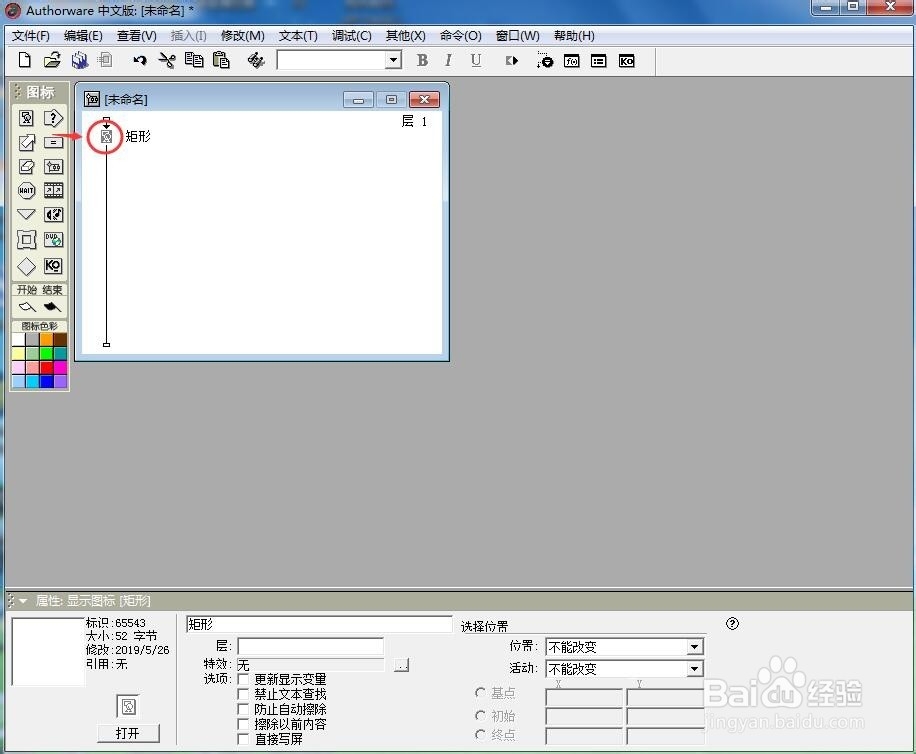Select the 初始 radio button
Screen dimensions: 916x754
480,715
